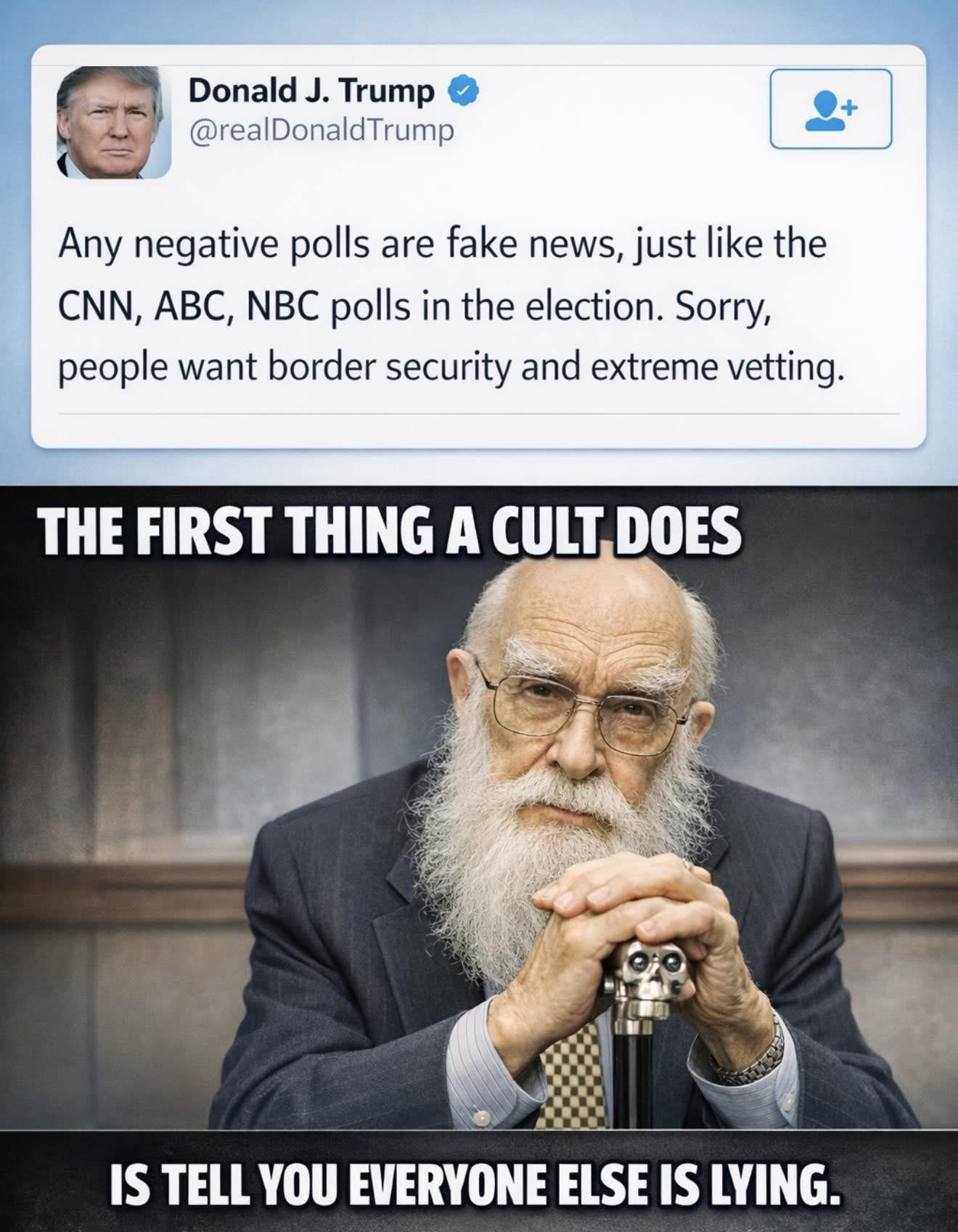Click the ring on the man's finger
This screenshot has height=1232, width=958.
688,864
